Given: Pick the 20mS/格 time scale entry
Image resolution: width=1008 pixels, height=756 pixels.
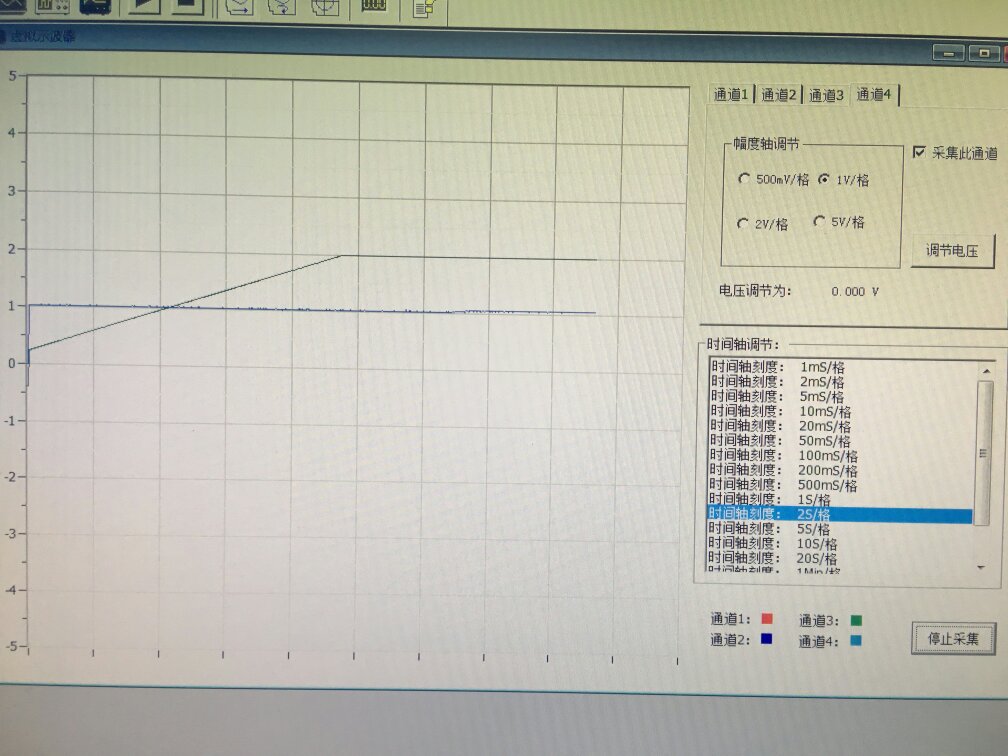Looking at the screenshot, I should tap(842, 426).
